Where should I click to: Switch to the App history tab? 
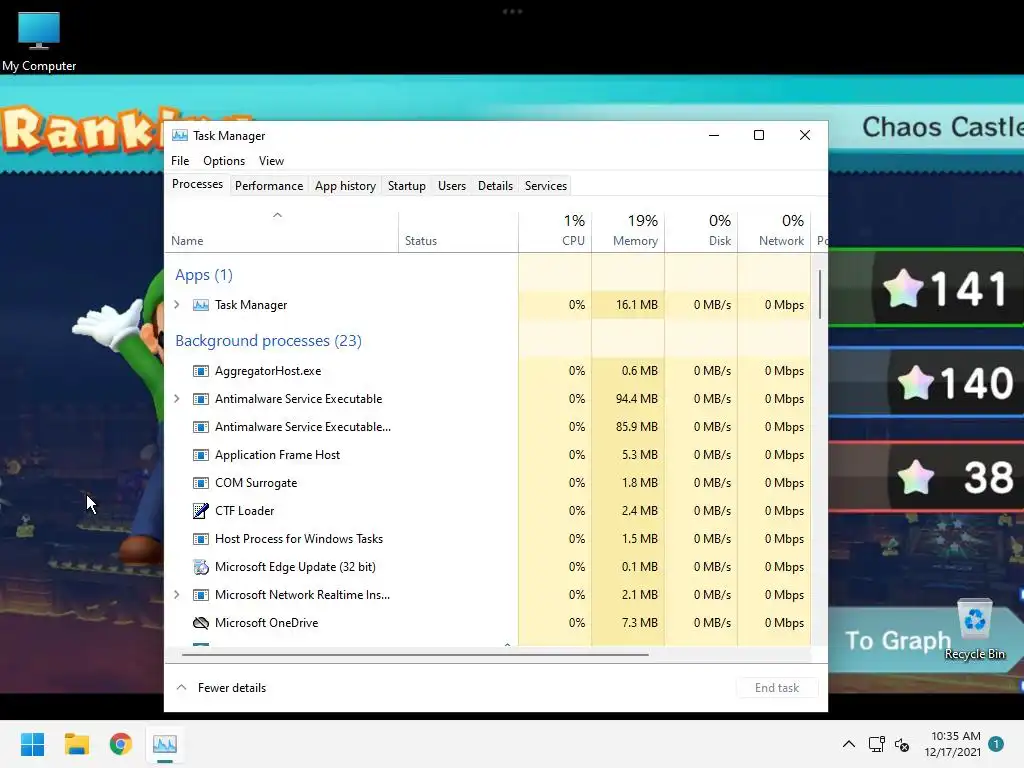(345, 186)
